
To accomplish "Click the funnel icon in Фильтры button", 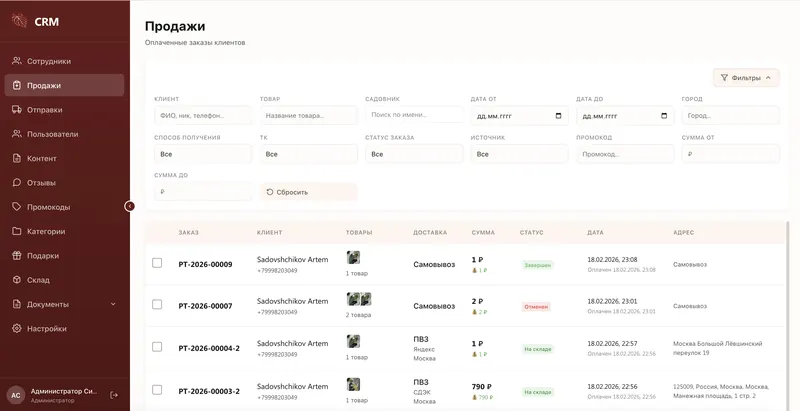I will pos(724,78).
